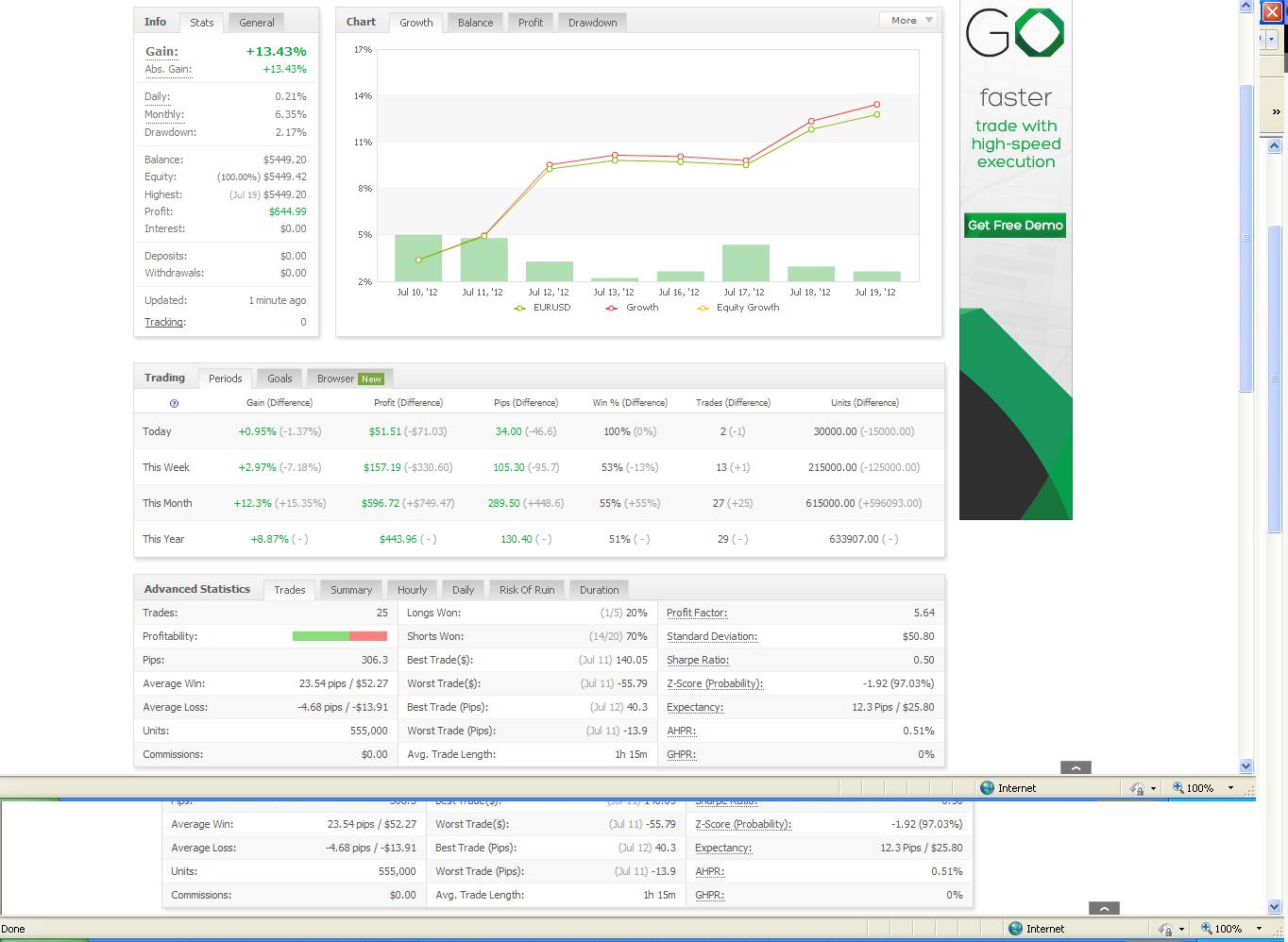This screenshot has width=1288, height=942.
Task: Open the zoom level dropdown arrow in lower status bar
Action: (x=1259, y=929)
